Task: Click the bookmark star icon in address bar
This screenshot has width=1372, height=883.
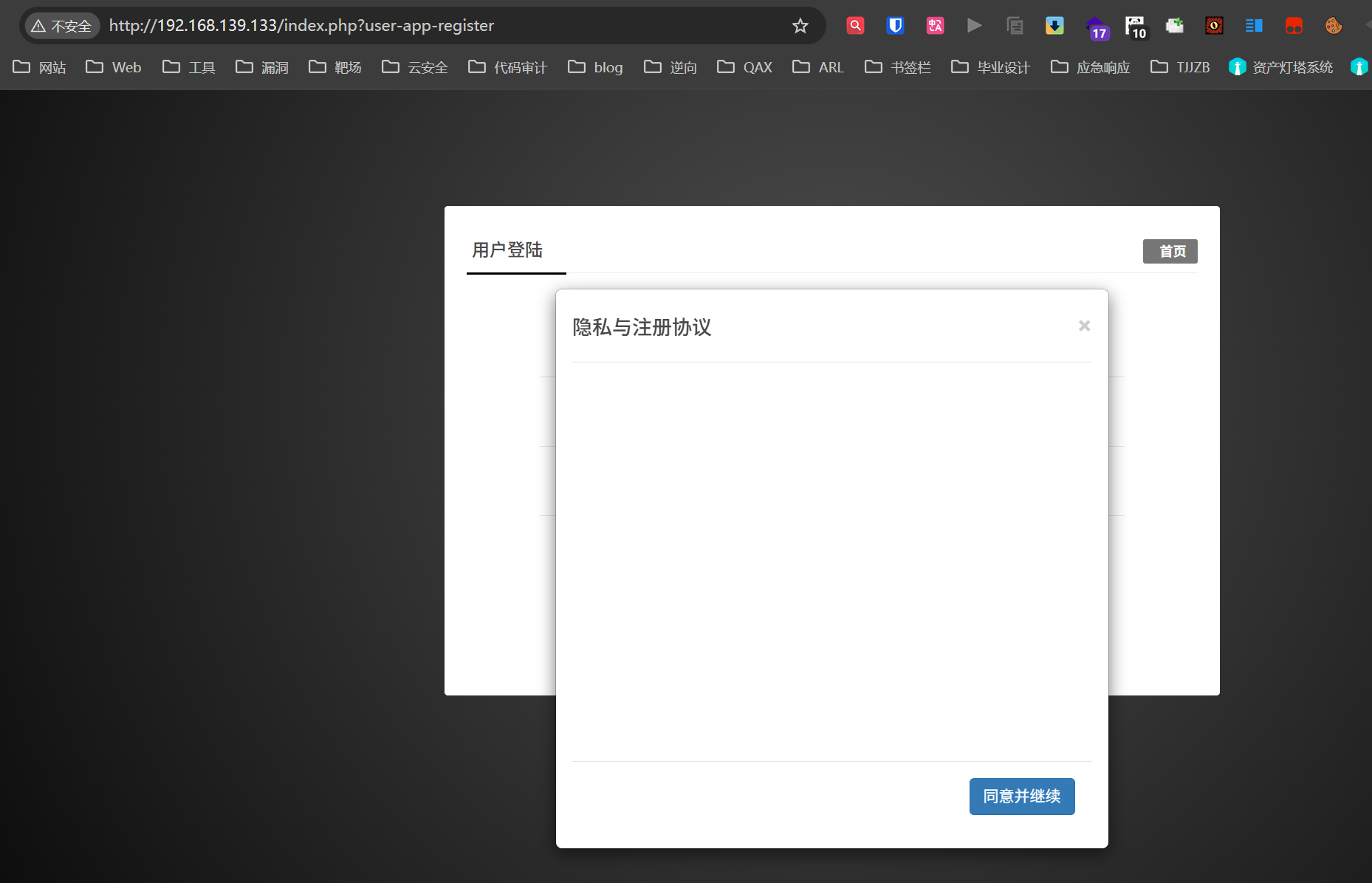Action: pos(800,26)
